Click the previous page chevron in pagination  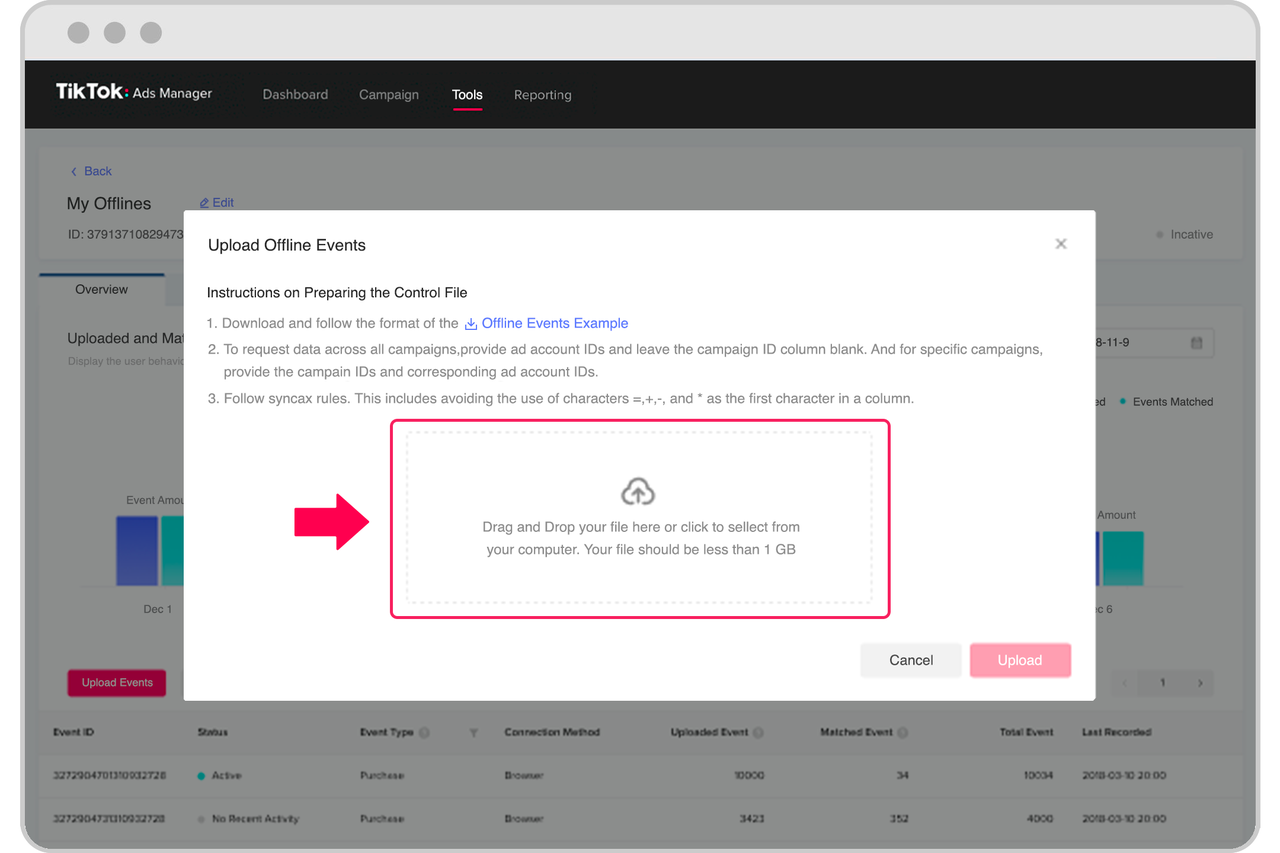coord(1124,682)
